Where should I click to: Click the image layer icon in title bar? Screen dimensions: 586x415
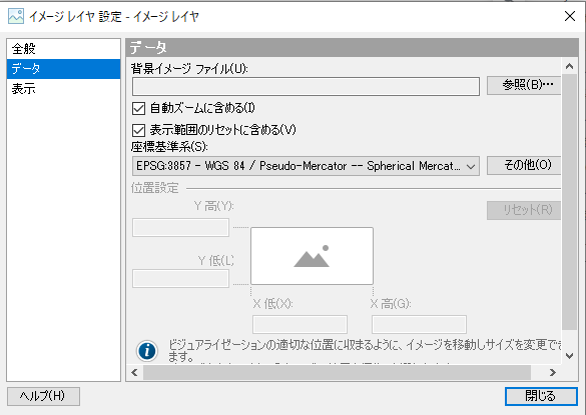point(16,16)
